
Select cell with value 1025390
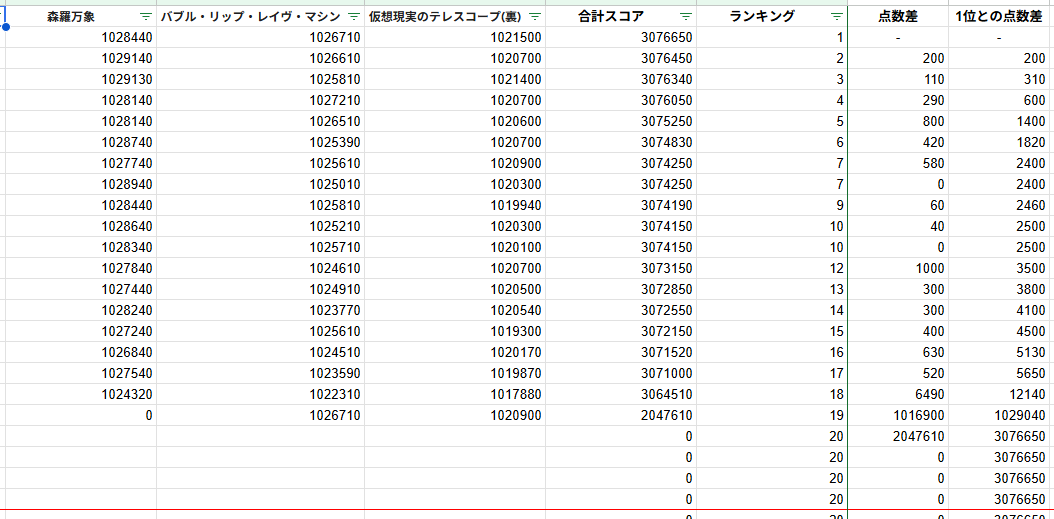click(x=261, y=142)
